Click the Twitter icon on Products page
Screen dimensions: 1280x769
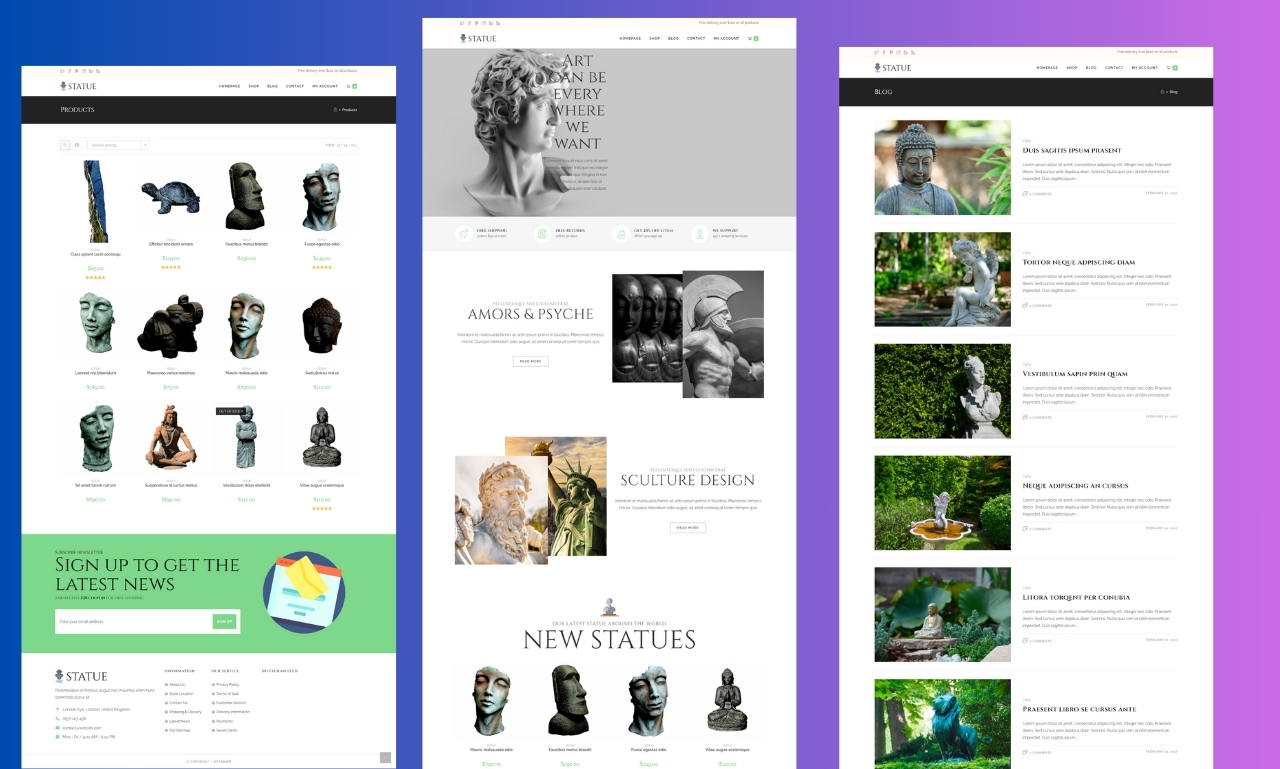(62, 71)
